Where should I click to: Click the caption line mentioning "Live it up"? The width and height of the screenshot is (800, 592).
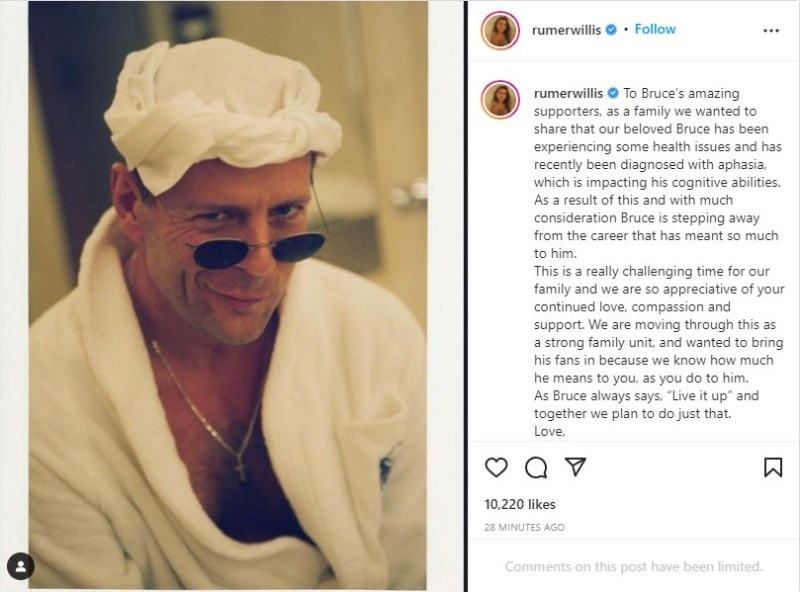(646, 396)
